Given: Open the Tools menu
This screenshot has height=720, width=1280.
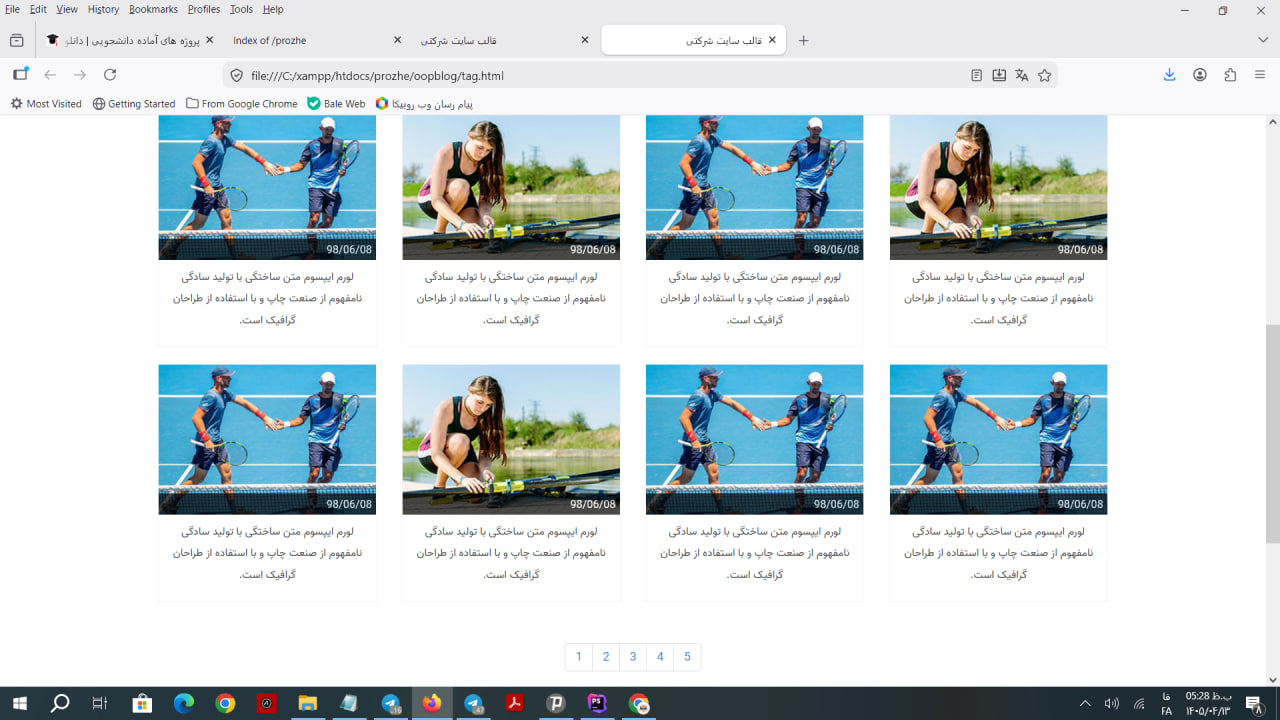Looking at the screenshot, I should (241, 9).
